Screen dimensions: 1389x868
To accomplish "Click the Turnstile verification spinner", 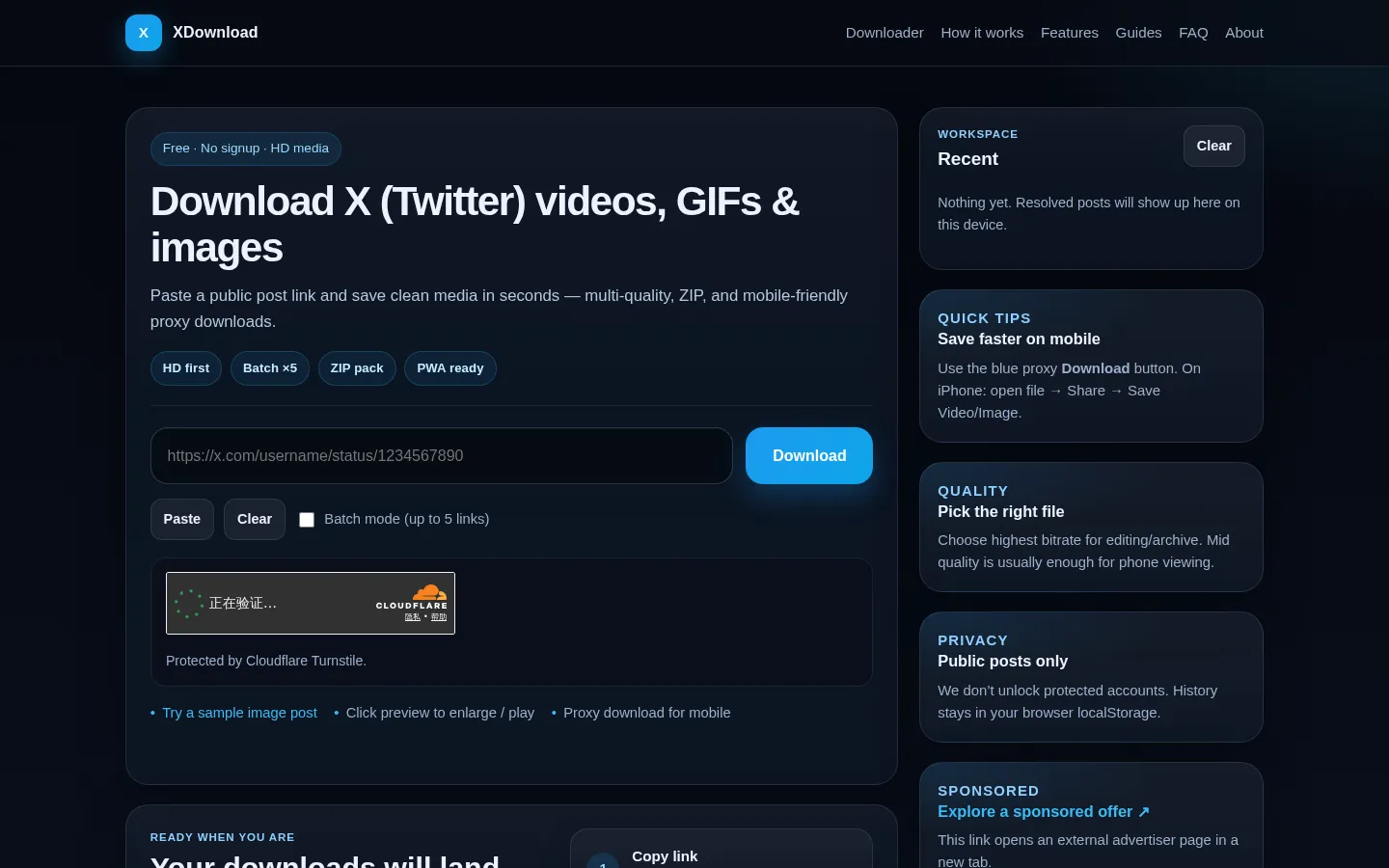I will 189,604.
